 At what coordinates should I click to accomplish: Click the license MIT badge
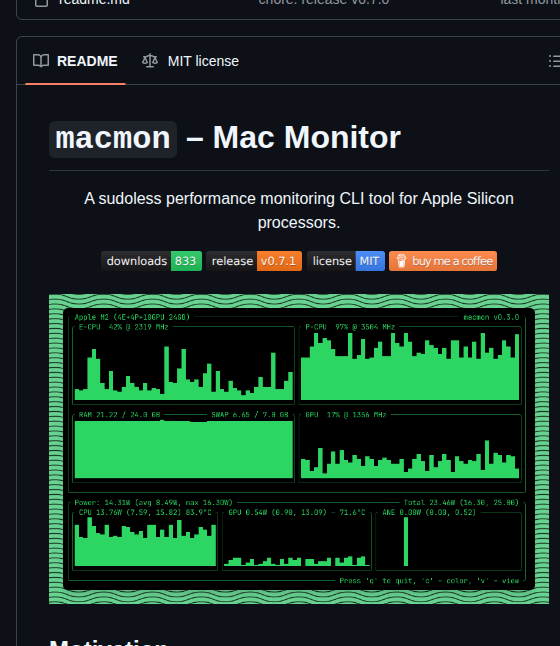(x=346, y=261)
